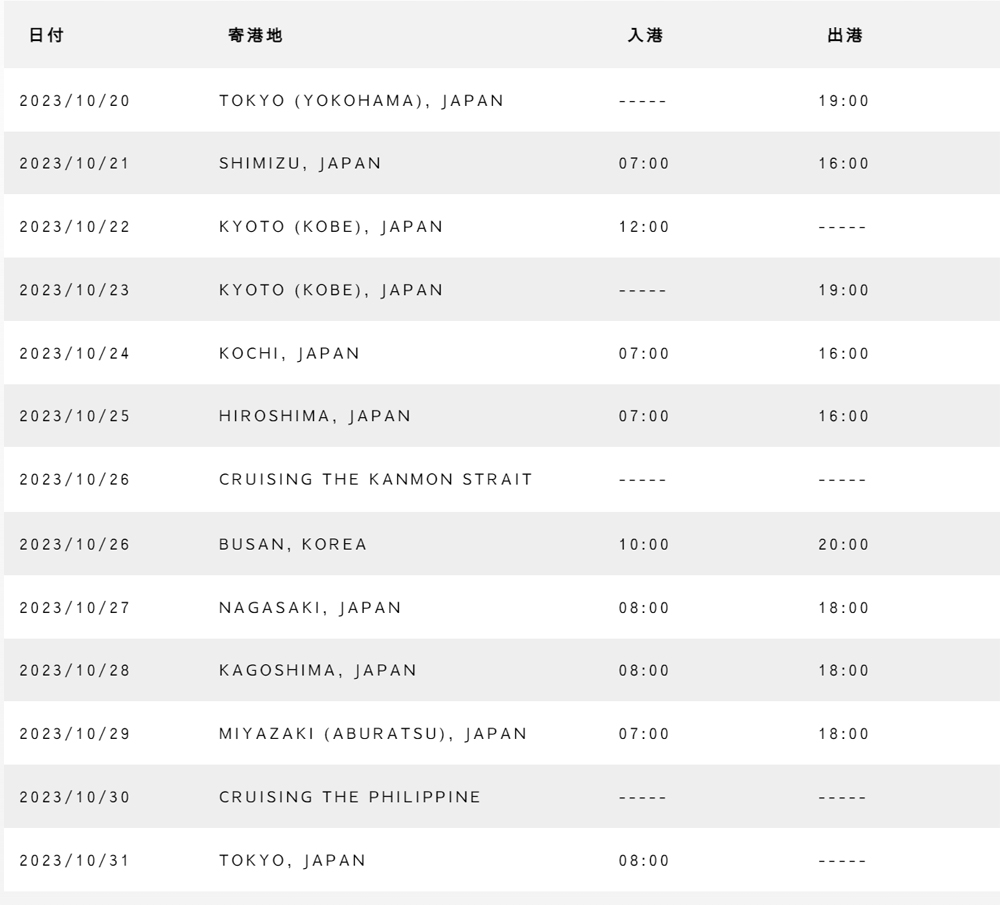Click the date 2023/10/20

(x=75, y=101)
